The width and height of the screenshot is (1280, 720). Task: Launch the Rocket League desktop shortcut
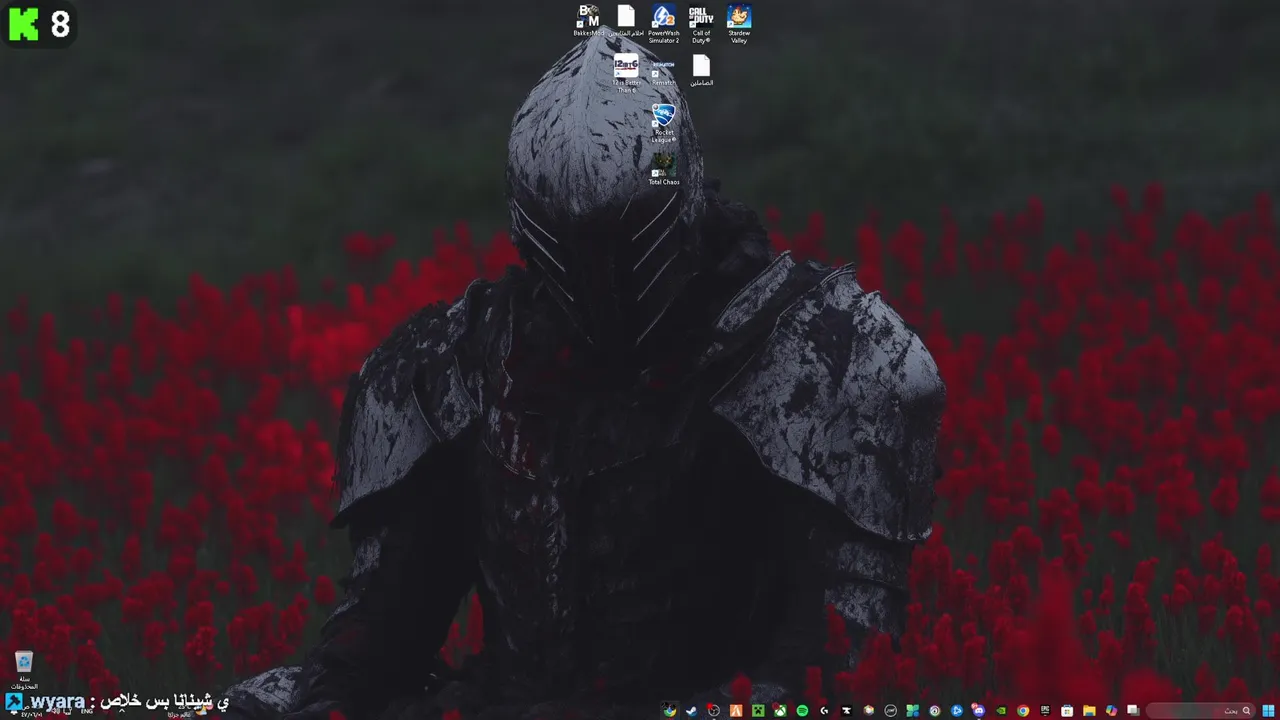[x=663, y=123]
